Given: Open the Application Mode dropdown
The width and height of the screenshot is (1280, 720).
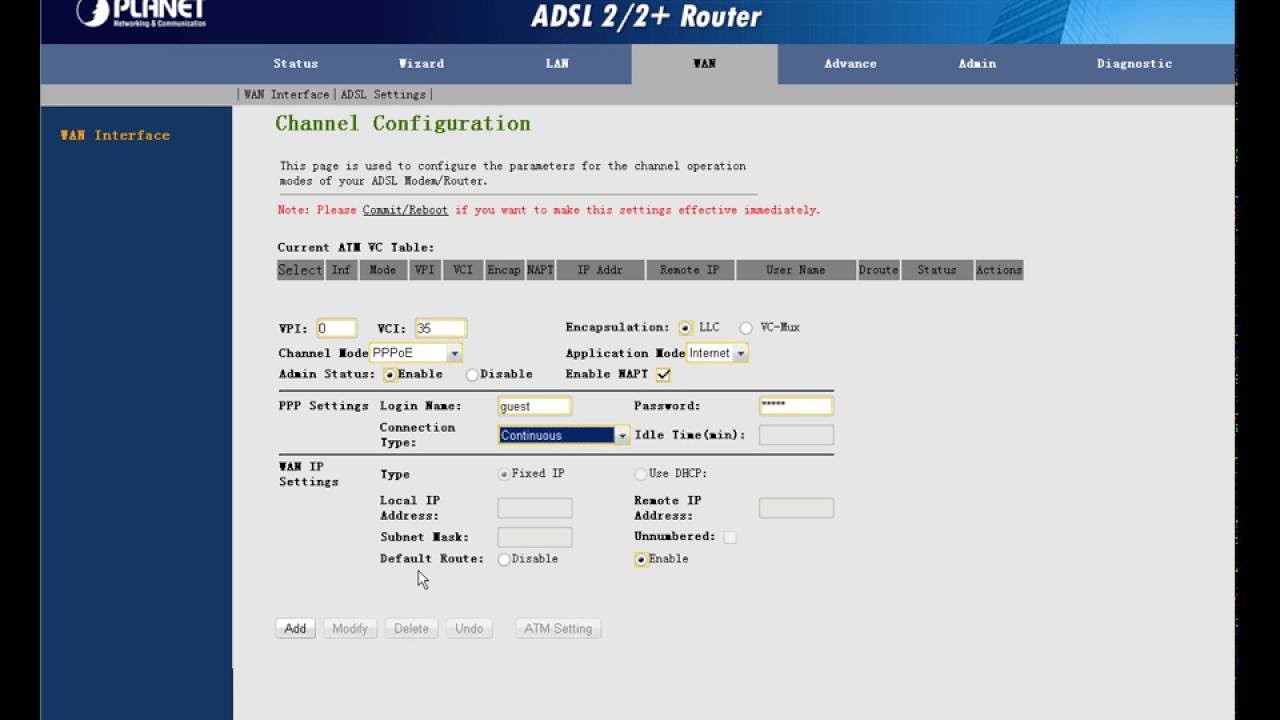Looking at the screenshot, I should pos(717,353).
